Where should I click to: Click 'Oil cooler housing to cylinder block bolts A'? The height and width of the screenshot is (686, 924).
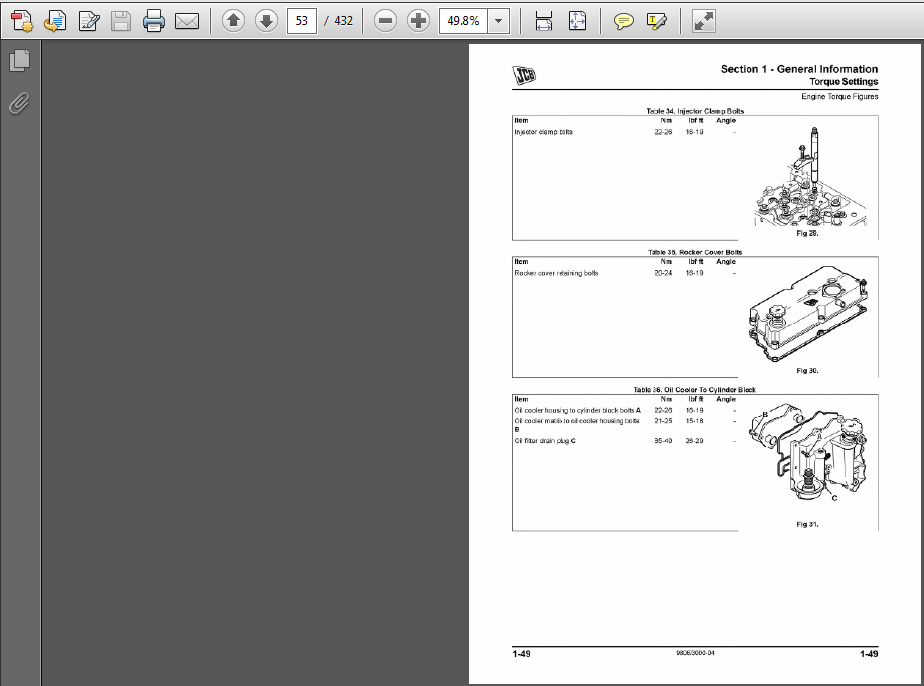pos(578,410)
